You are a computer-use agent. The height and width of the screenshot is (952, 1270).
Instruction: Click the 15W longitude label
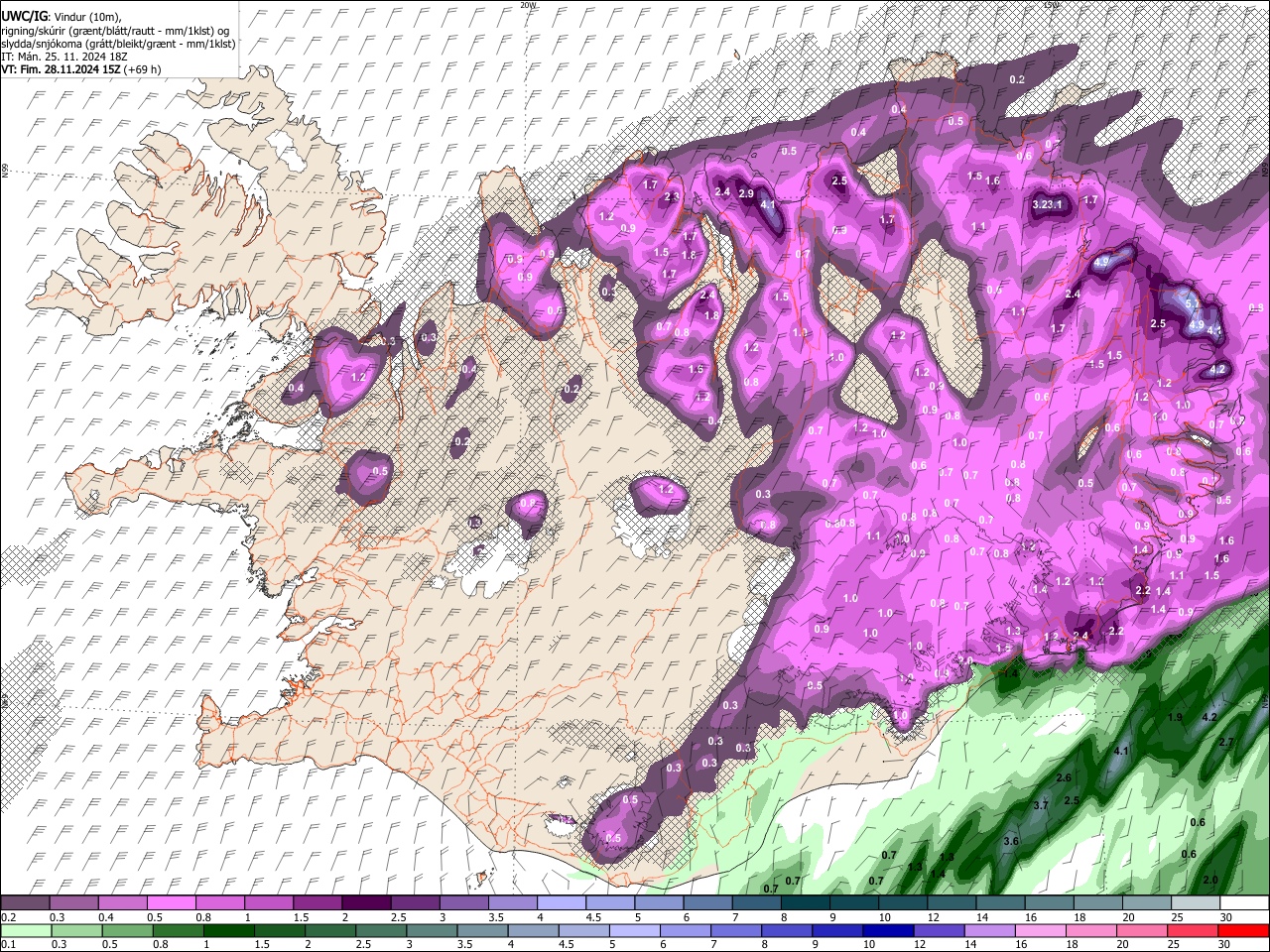point(1052,5)
